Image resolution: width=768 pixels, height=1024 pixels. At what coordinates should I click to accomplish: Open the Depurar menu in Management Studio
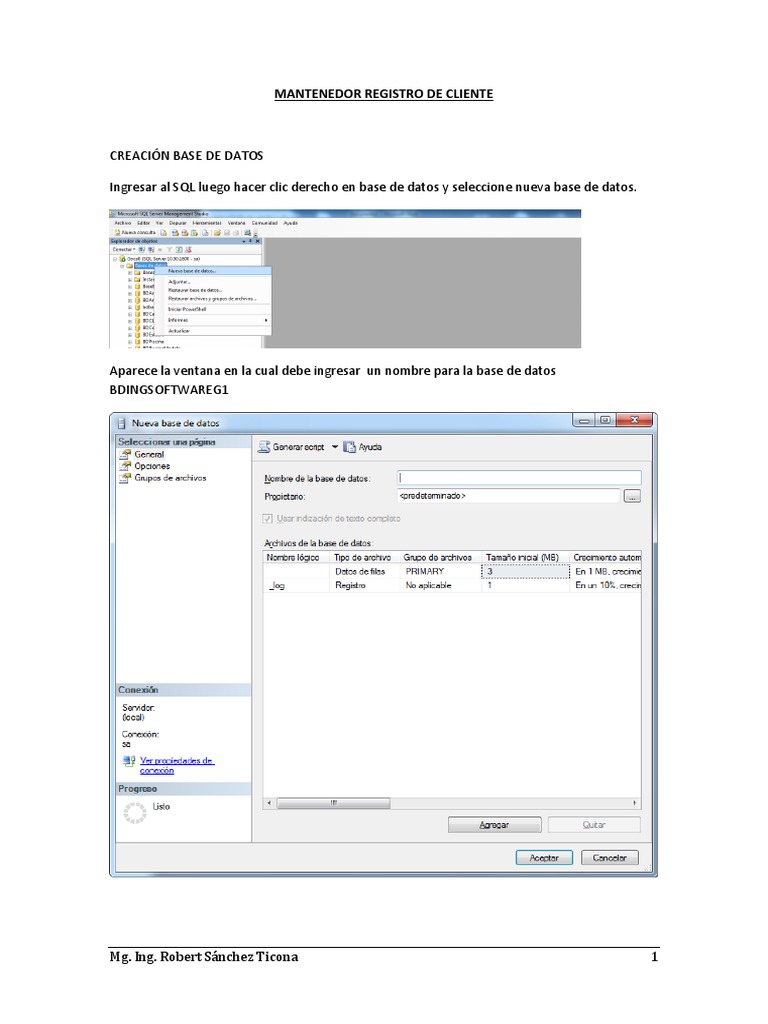point(178,223)
